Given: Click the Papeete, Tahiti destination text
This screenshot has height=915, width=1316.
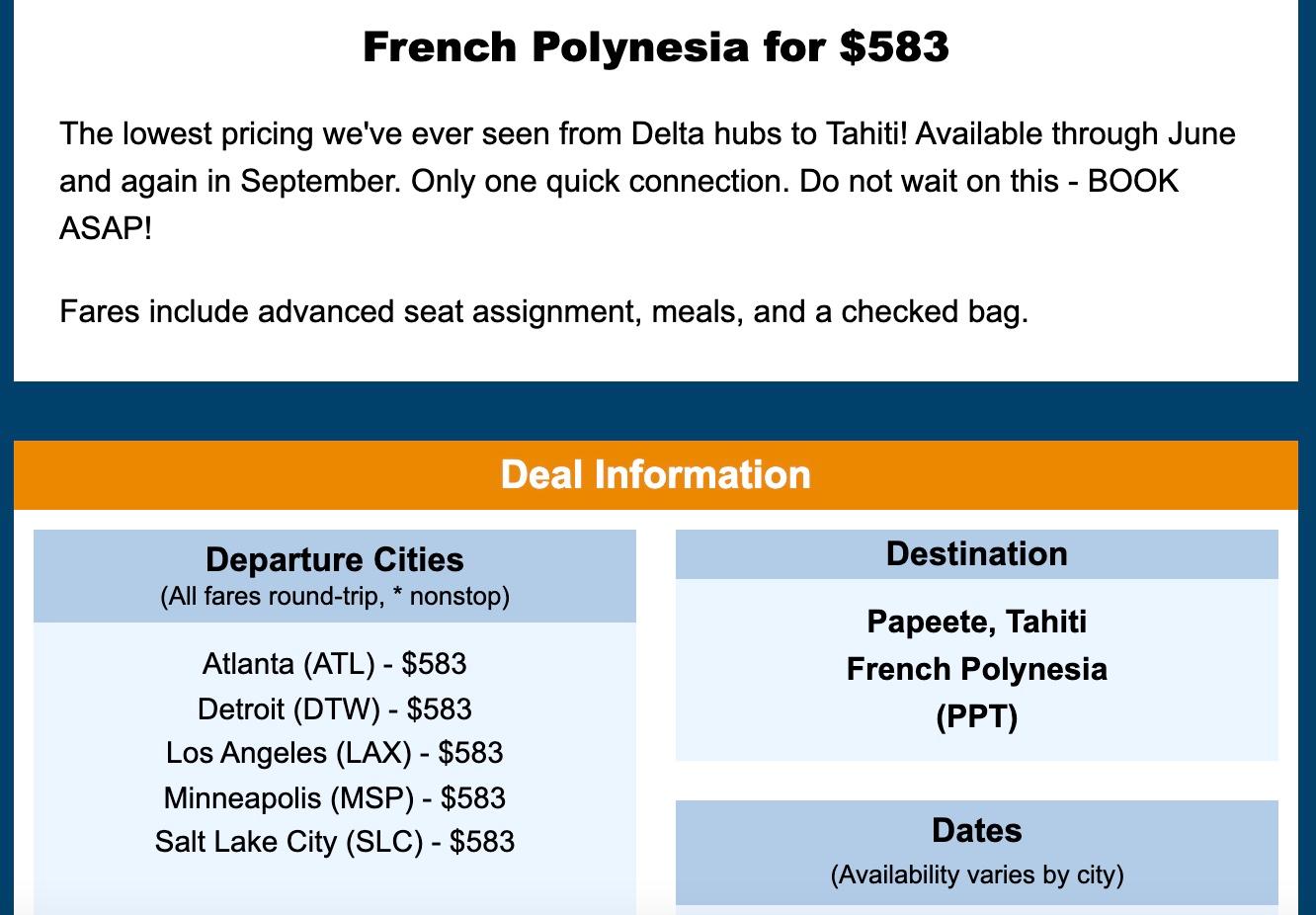Looking at the screenshot, I should pos(977,622).
